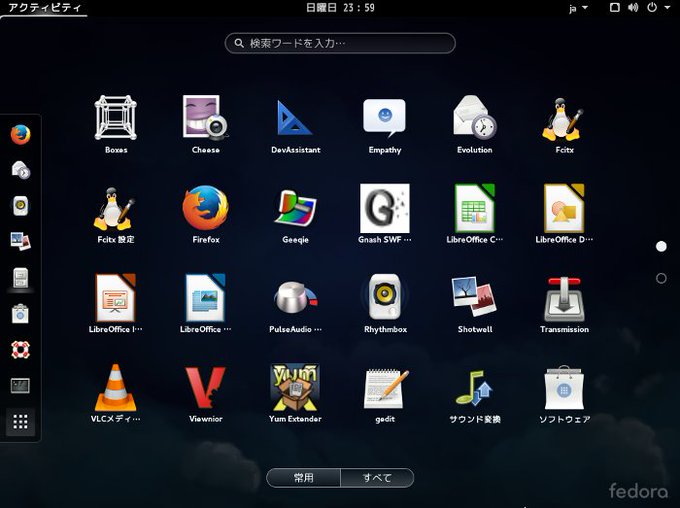Open Software from the dash
The height and width of the screenshot is (508, 680).
20,314
